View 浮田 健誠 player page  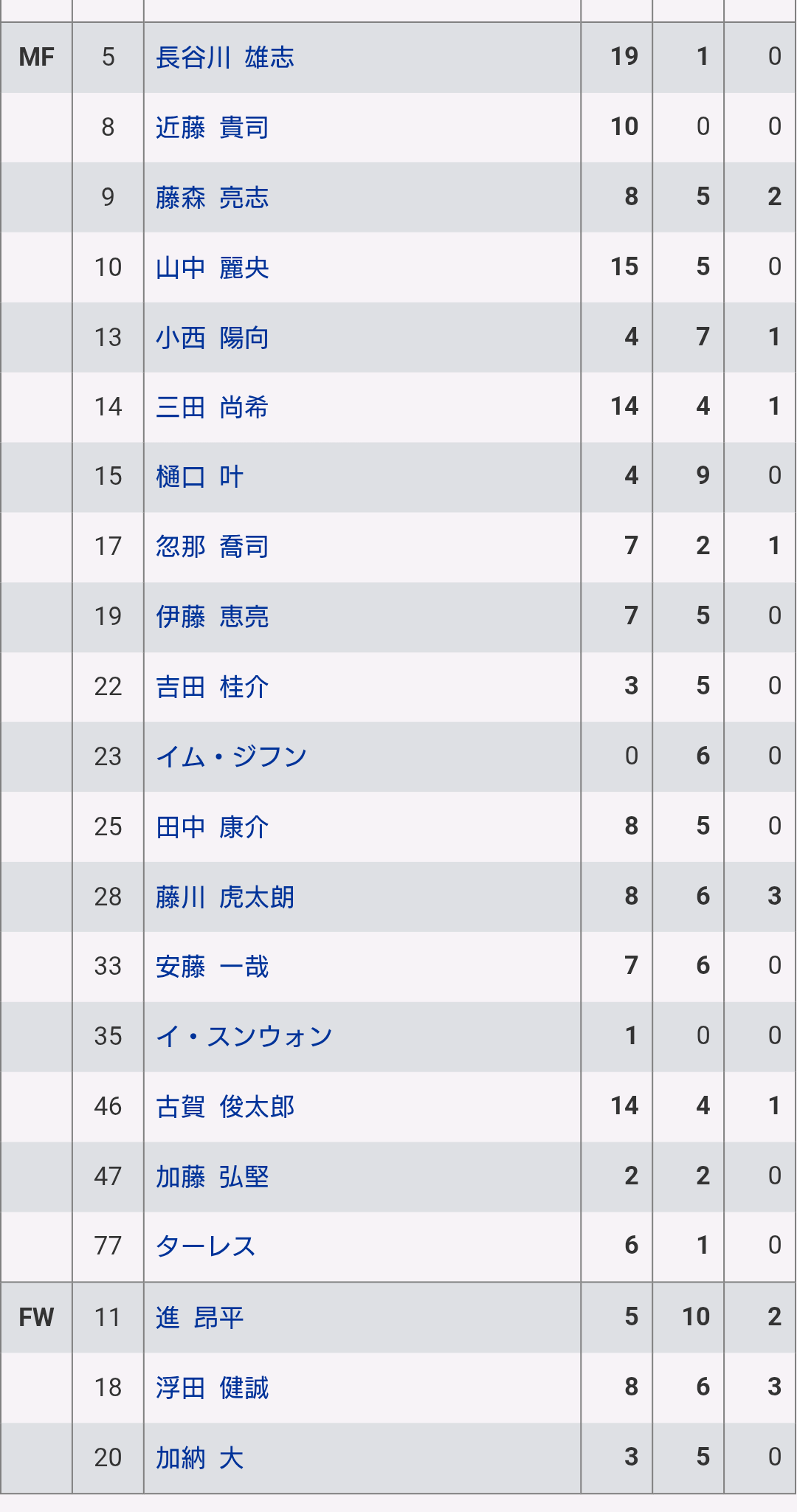213,1387
